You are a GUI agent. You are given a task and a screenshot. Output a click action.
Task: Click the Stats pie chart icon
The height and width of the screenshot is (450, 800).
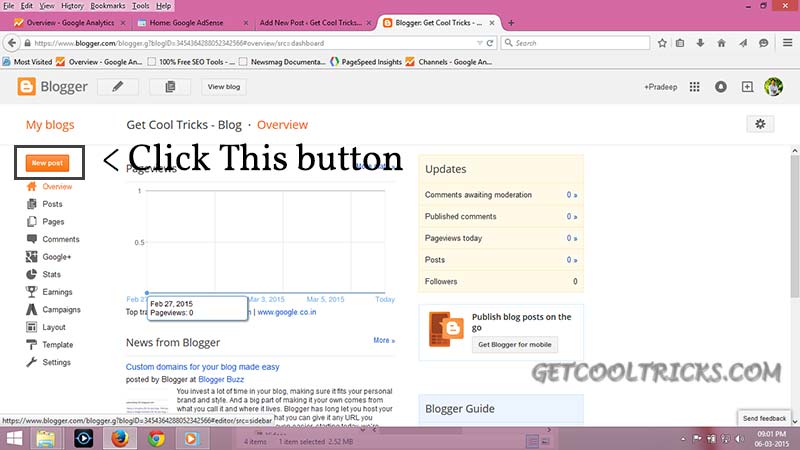32,274
